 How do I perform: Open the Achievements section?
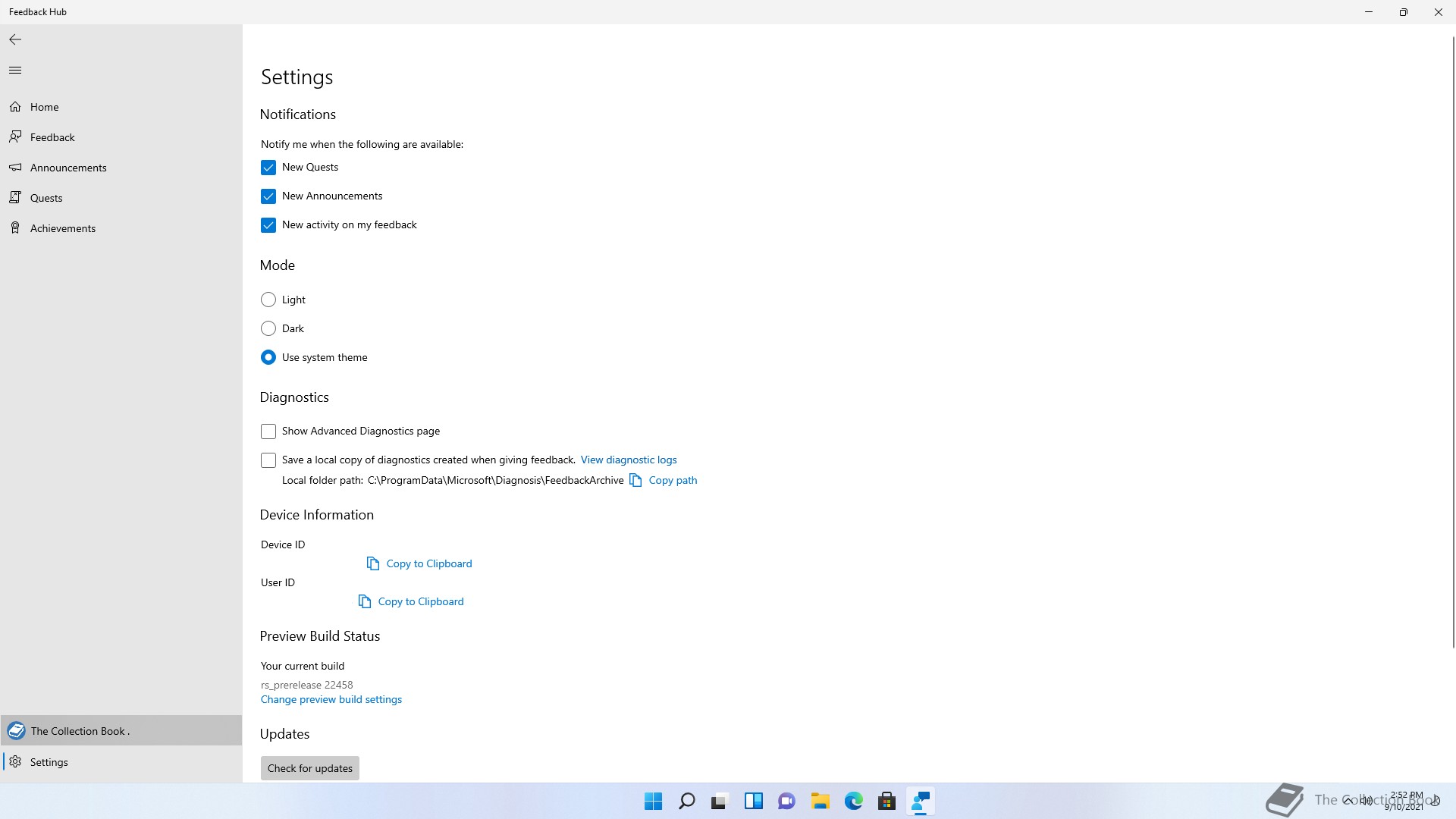click(x=121, y=228)
